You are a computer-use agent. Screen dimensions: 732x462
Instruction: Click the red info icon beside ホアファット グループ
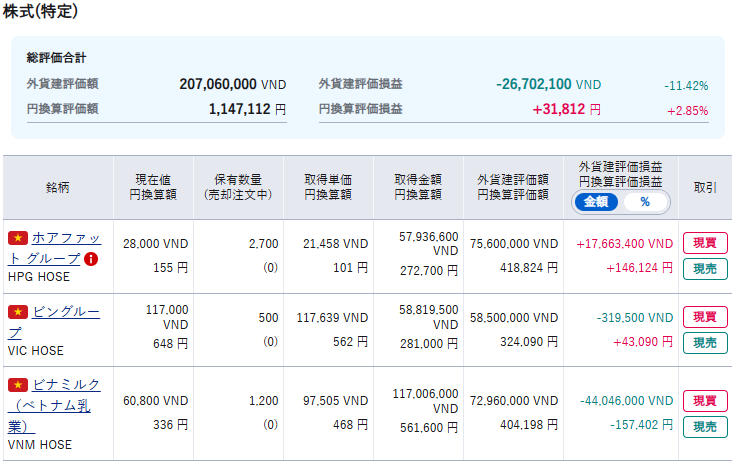pyautogui.click(x=91, y=259)
